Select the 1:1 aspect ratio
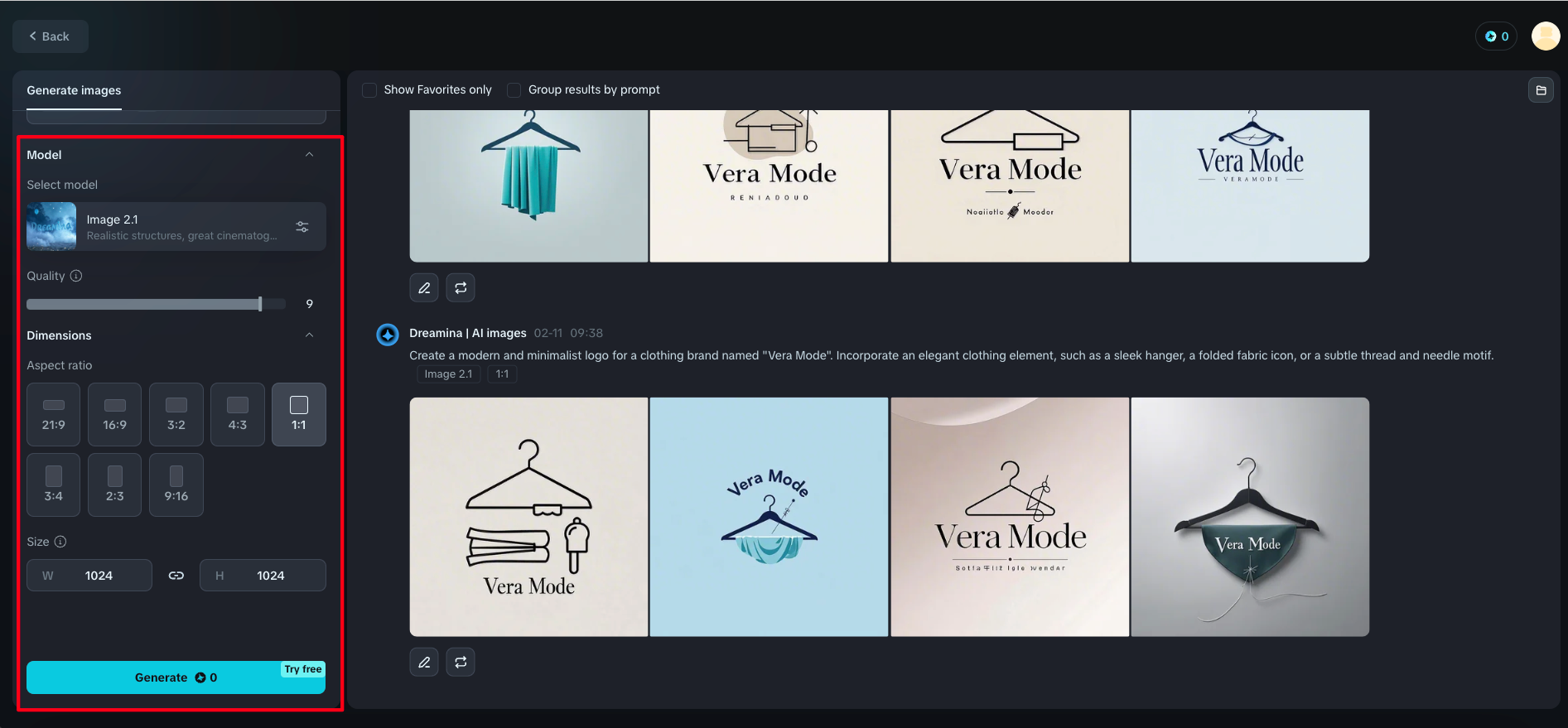The height and width of the screenshot is (728, 1568). pyautogui.click(x=299, y=415)
